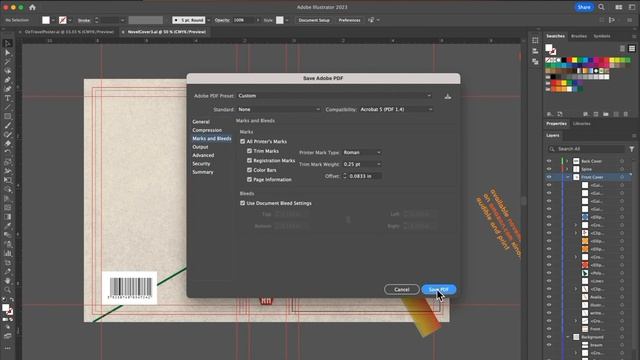This screenshot has width=640, height=360.
Task: Collapse the Front Cover layer
Action: click(x=567, y=177)
